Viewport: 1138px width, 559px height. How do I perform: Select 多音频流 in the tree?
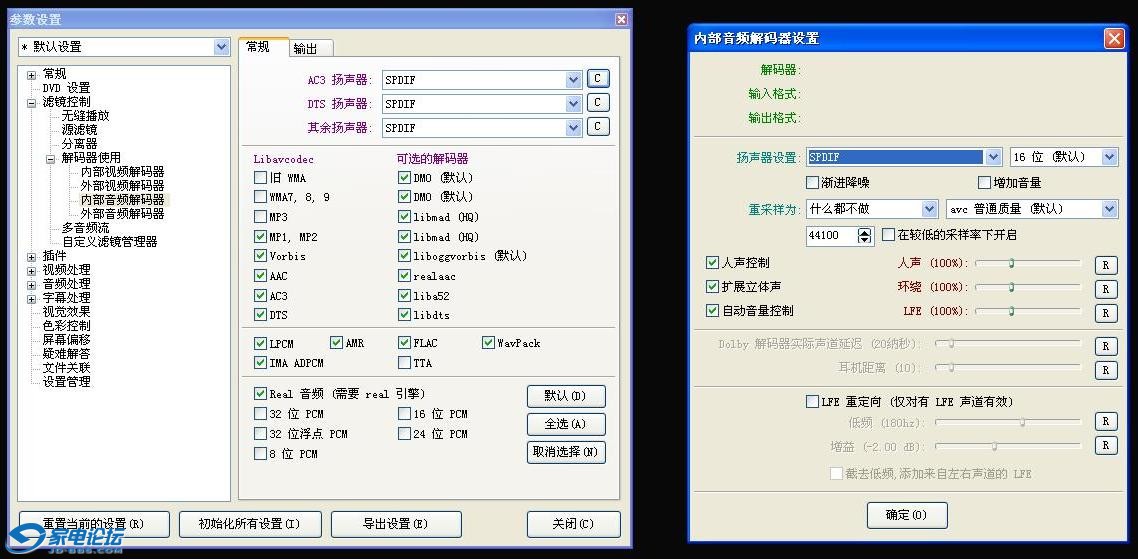(86, 229)
